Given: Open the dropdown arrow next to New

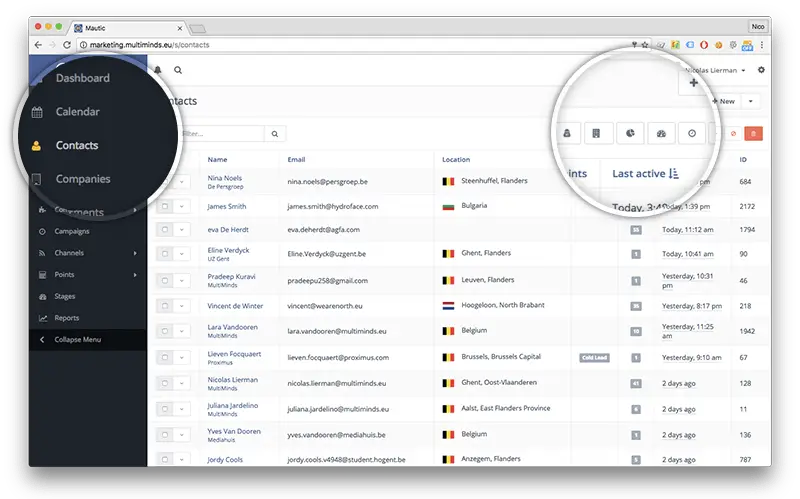Looking at the screenshot, I should coord(751,101).
